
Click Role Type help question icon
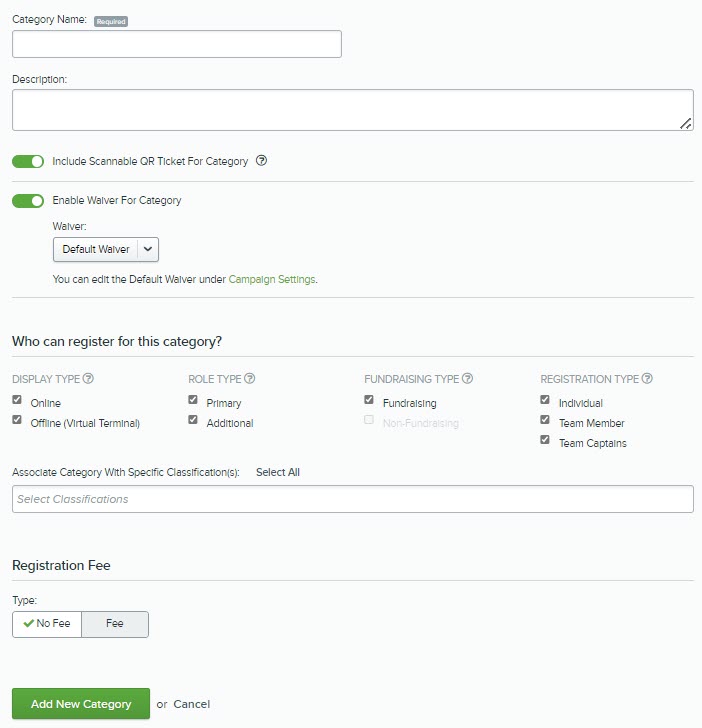tap(249, 378)
